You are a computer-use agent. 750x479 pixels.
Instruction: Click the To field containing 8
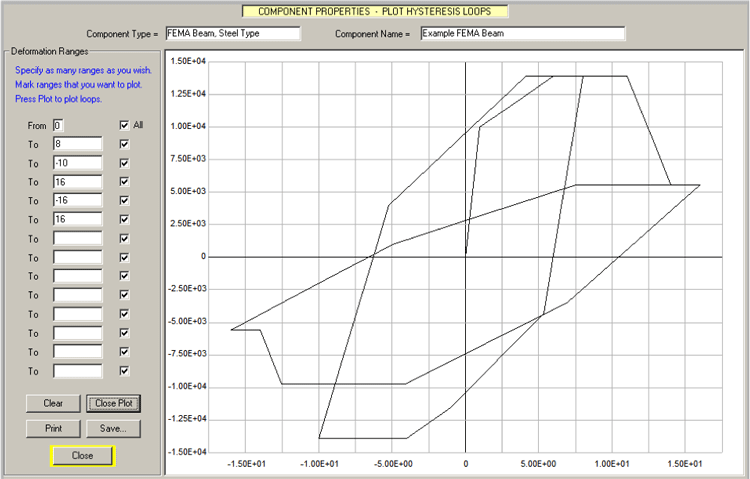(77, 144)
